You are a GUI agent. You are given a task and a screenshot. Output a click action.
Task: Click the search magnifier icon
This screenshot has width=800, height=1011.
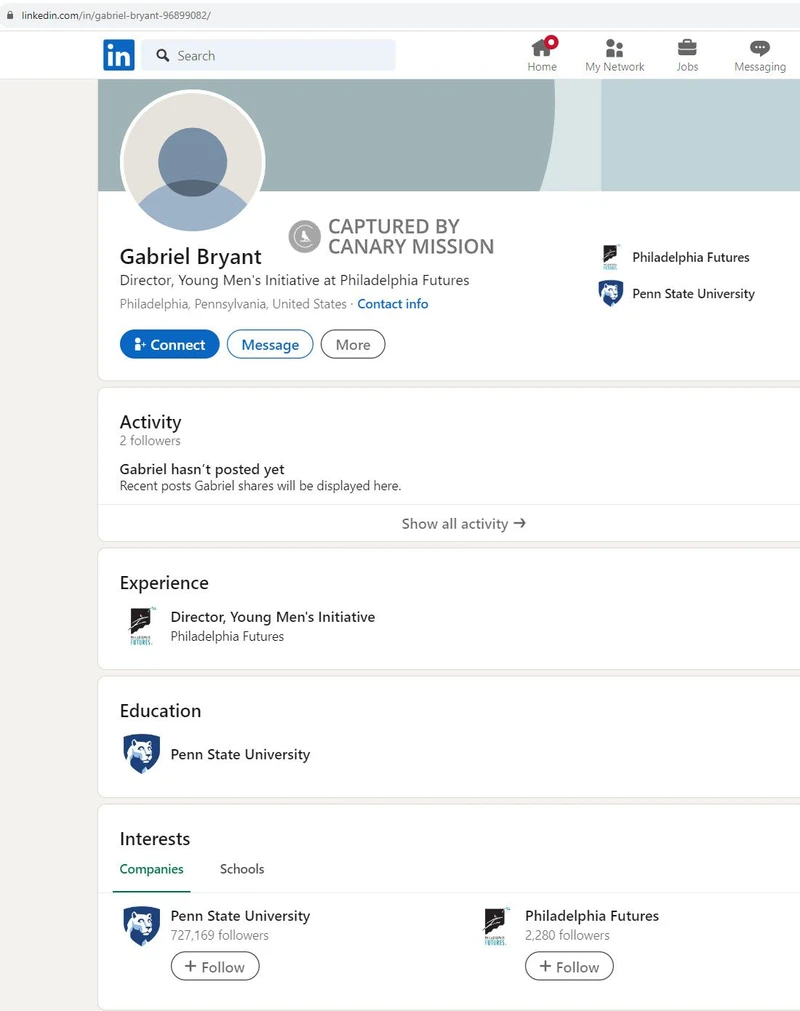point(163,55)
